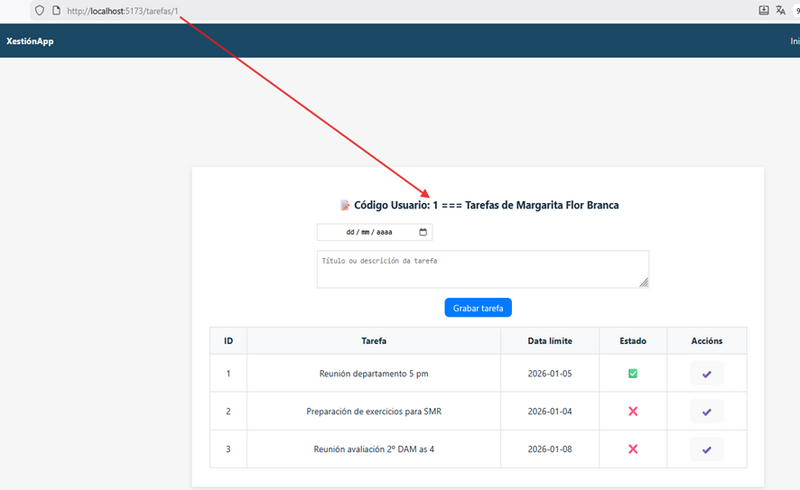Click the date 2026-01-05
Screen dimensions: 800x490
pyautogui.click(x=549, y=374)
